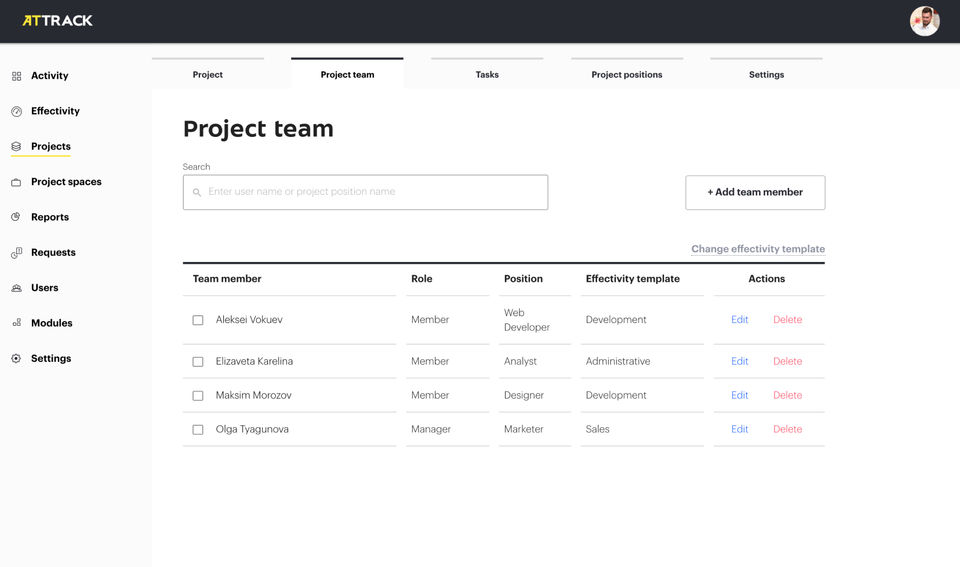Tick the Elizaveta Karelina checkbox
Screen dimensions: 960x567
198,362
